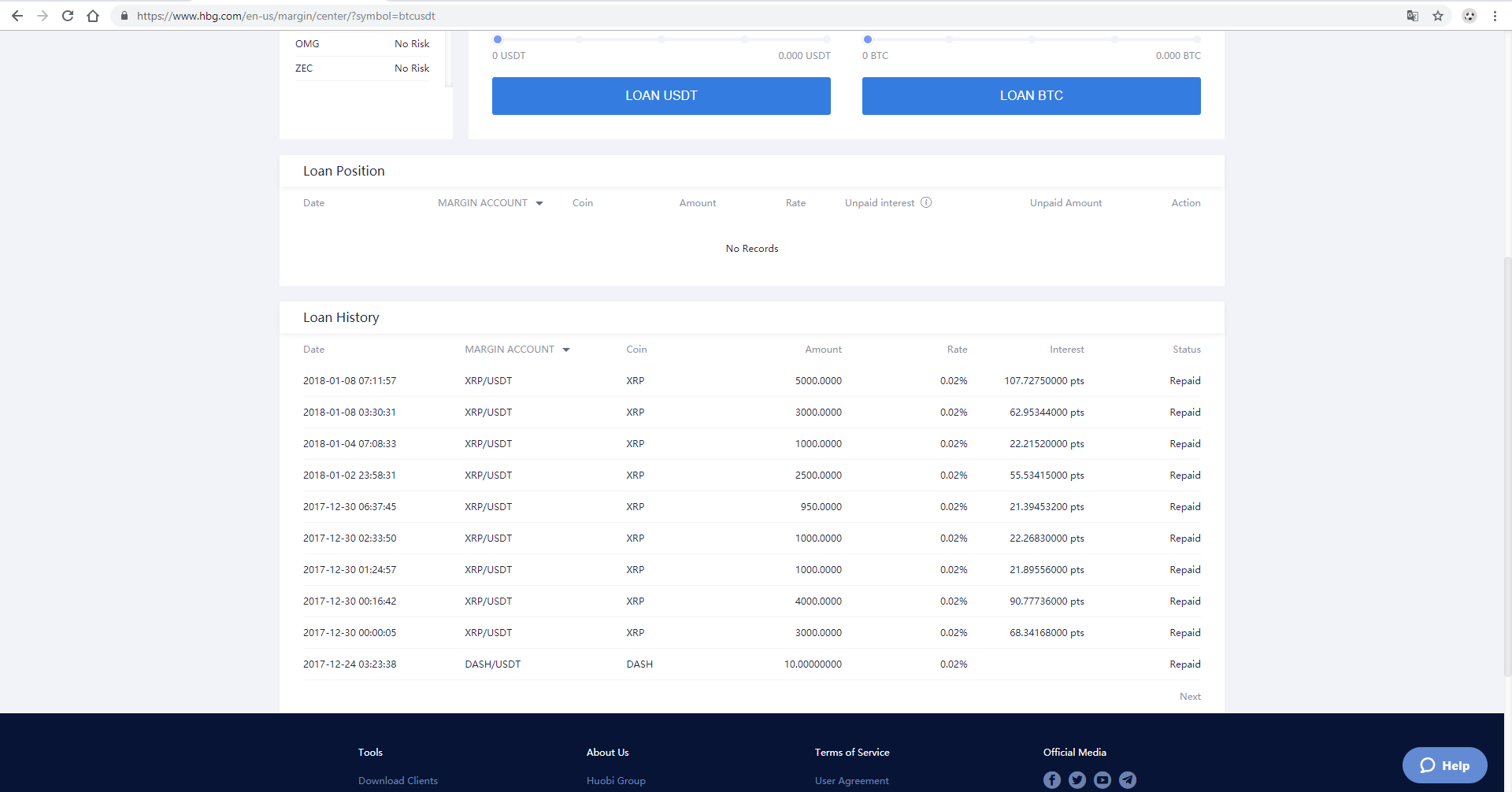Click Unpaid interest info icon
The height and width of the screenshot is (792, 1512).
click(x=926, y=202)
